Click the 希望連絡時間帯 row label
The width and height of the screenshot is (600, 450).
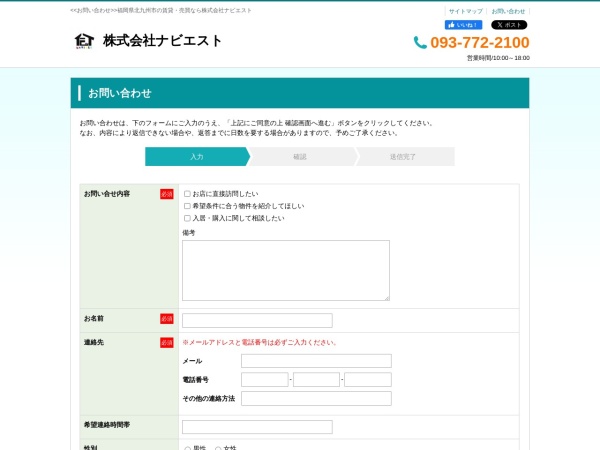(107, 425)
